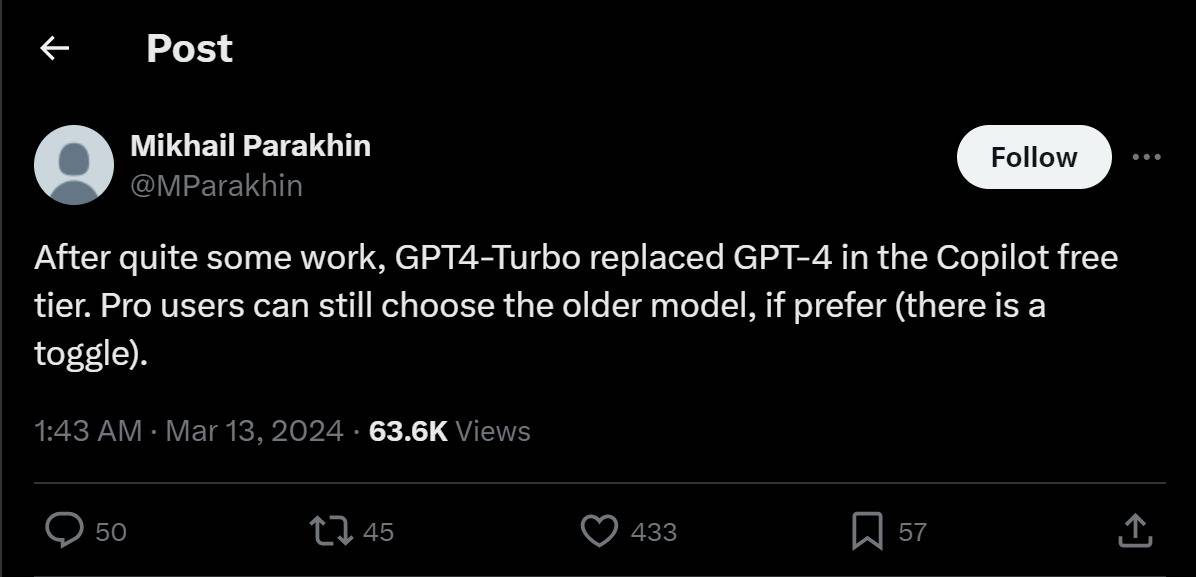The image size is (1196, 577).
Task: Open Mikhail Parakhin's profile avatar
Action: point(73,165)
